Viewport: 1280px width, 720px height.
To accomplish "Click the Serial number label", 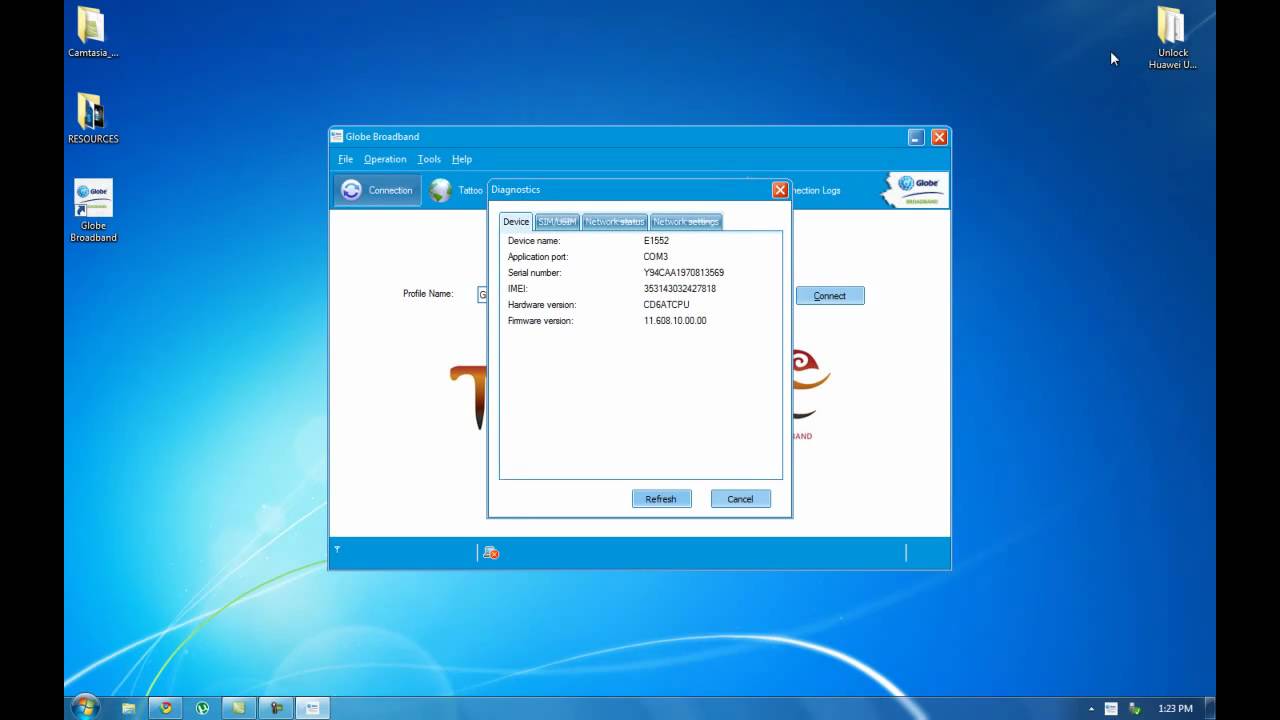I will [535, 273].
